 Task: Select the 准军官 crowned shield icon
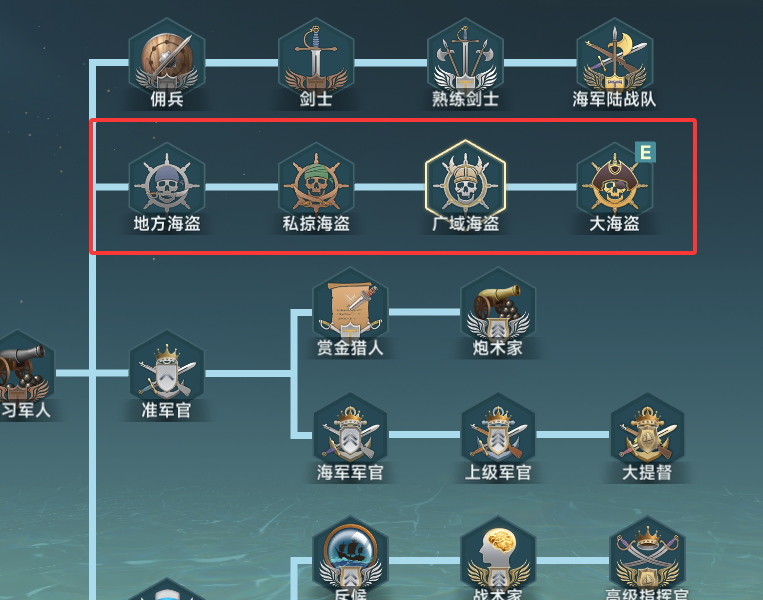point(167,374)
